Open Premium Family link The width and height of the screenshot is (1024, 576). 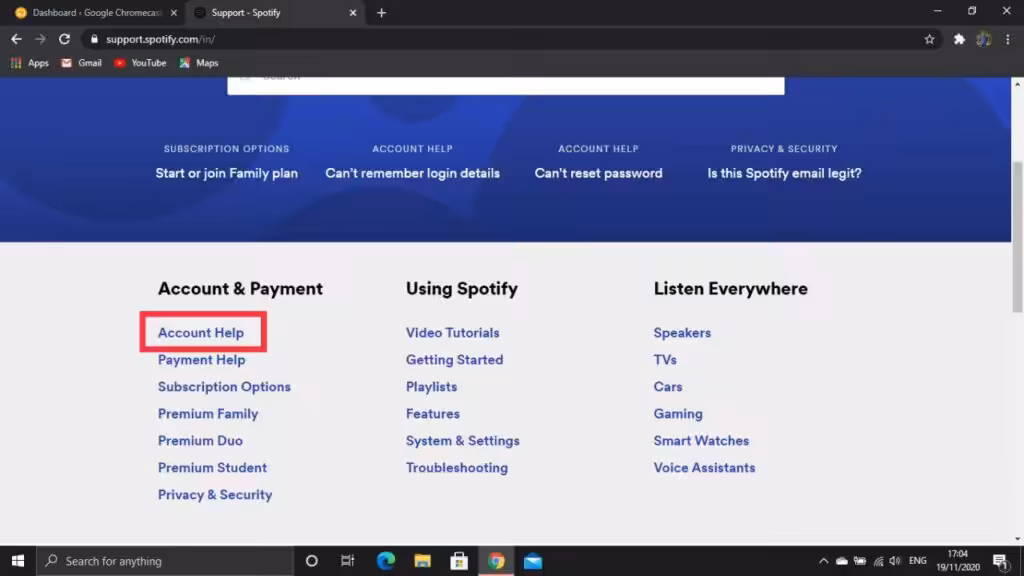[208, 413]
